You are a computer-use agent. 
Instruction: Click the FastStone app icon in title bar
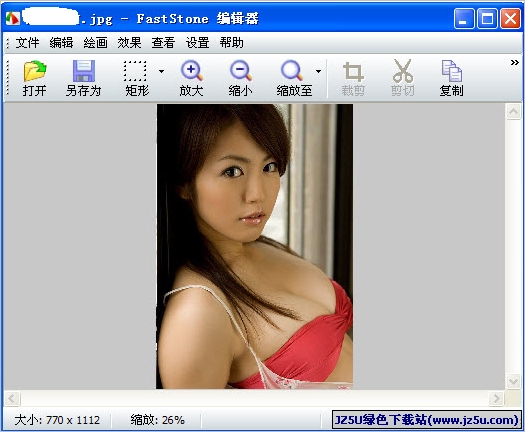pyautogui.click(x=13, y=18)
